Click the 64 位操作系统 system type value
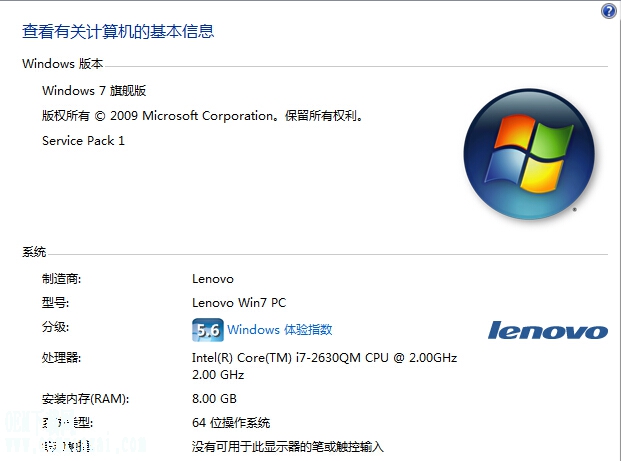Screen dimensions: 621x461 (x=231, y=423)
